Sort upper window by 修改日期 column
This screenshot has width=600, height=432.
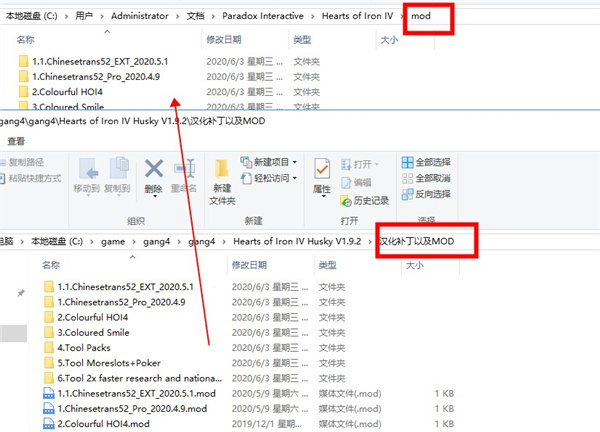click(x=224, y=39)
